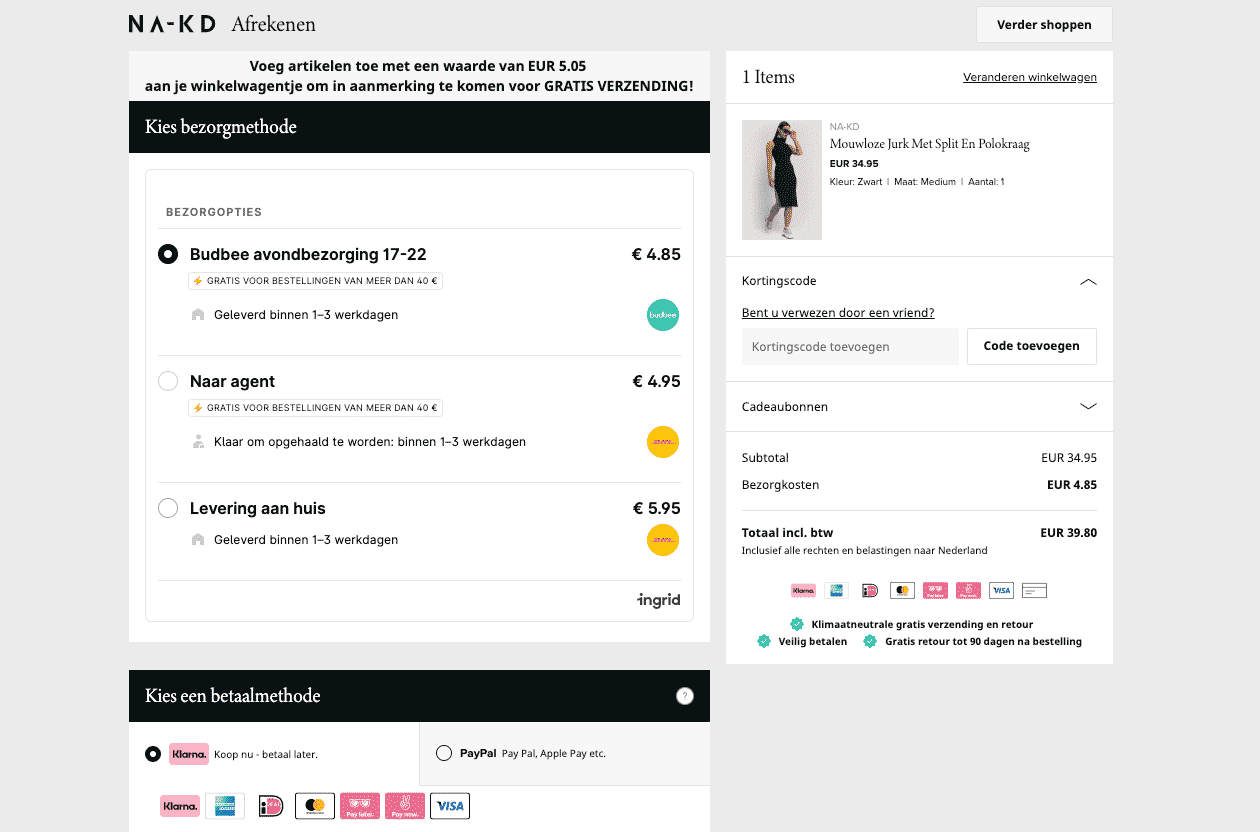Viewport: 1260px width, 832px height.
Task: Select Budbee avondbezorging 17-22 option
Action: 168,254
